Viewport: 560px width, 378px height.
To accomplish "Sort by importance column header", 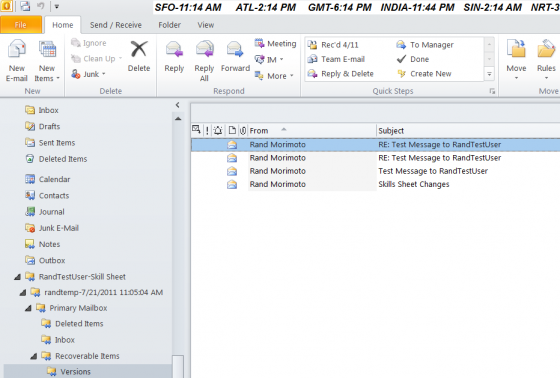I will tap(207, 131).
